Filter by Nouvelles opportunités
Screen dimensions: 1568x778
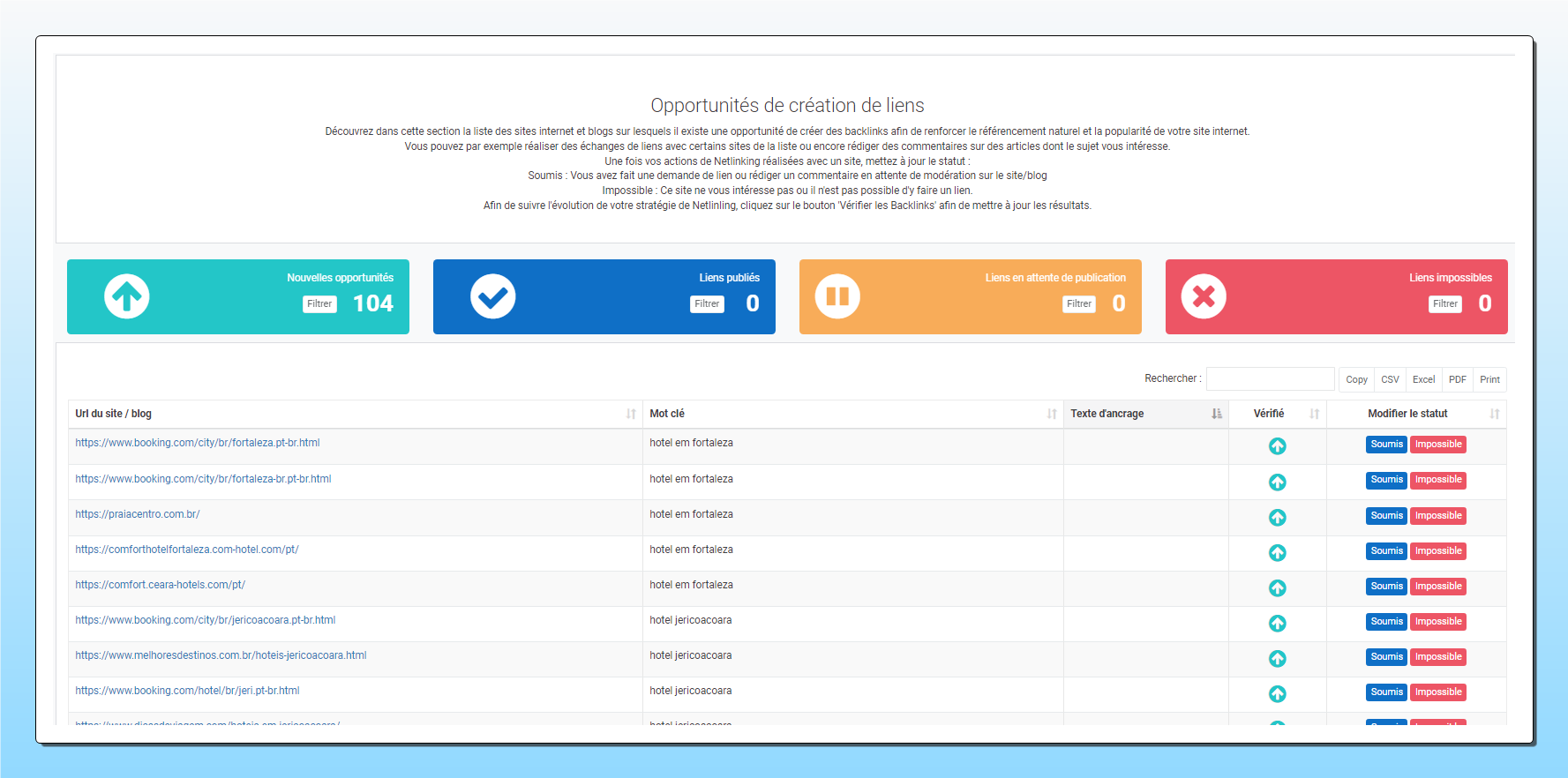pyautogui.click(x=319, y=304)
